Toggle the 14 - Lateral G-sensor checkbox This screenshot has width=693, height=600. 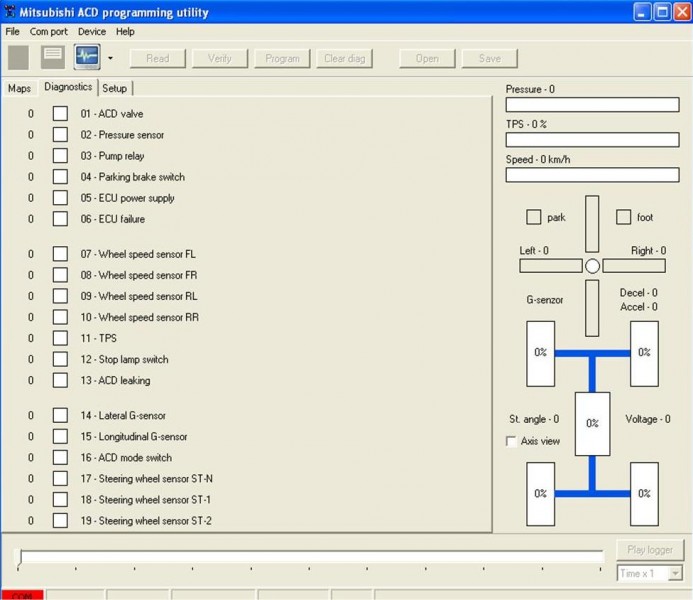click(60, 415)
